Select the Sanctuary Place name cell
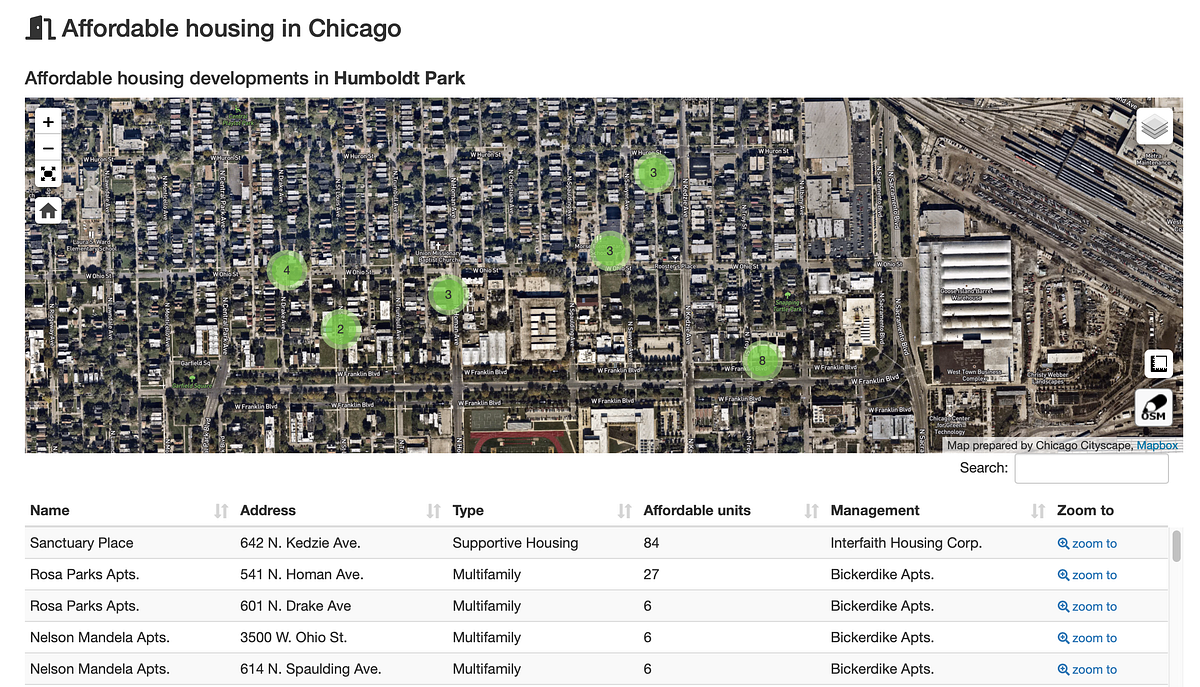The width and height of the screenshot is (1200, 687). pyautogui.click(x=81, y=543)
